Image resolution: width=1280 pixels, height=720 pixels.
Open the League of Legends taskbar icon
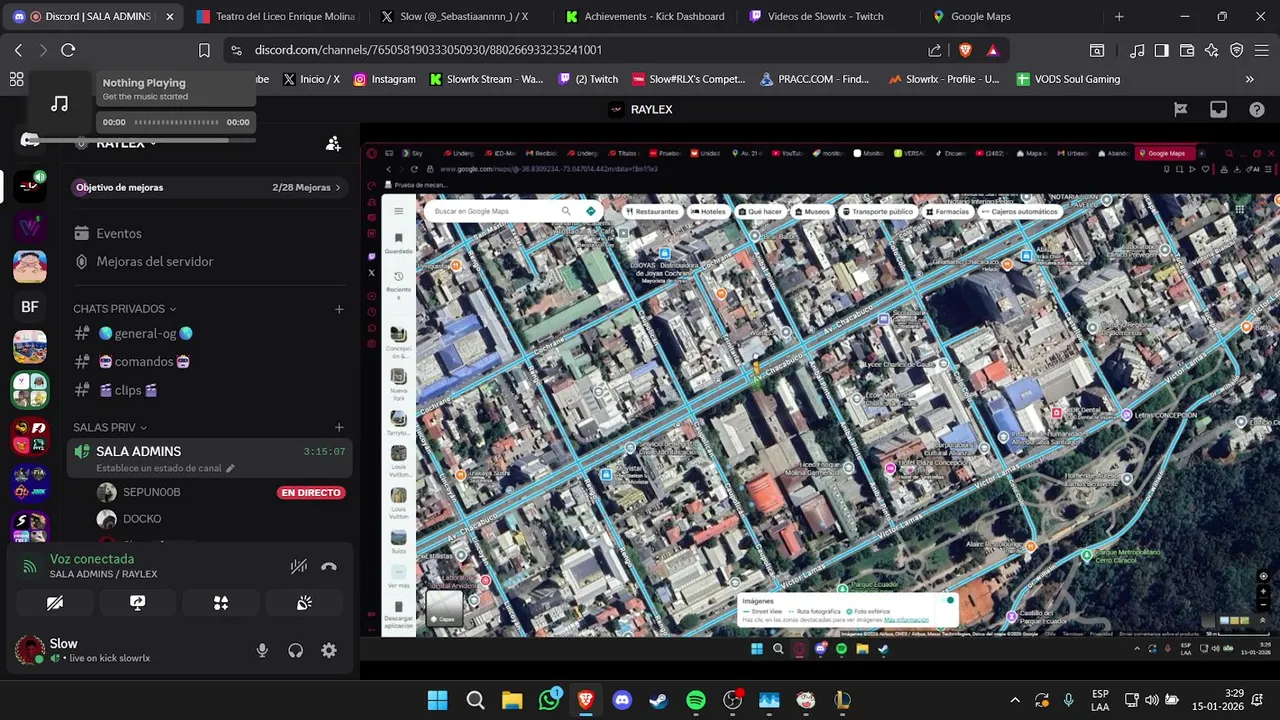[x=842, y=700]
